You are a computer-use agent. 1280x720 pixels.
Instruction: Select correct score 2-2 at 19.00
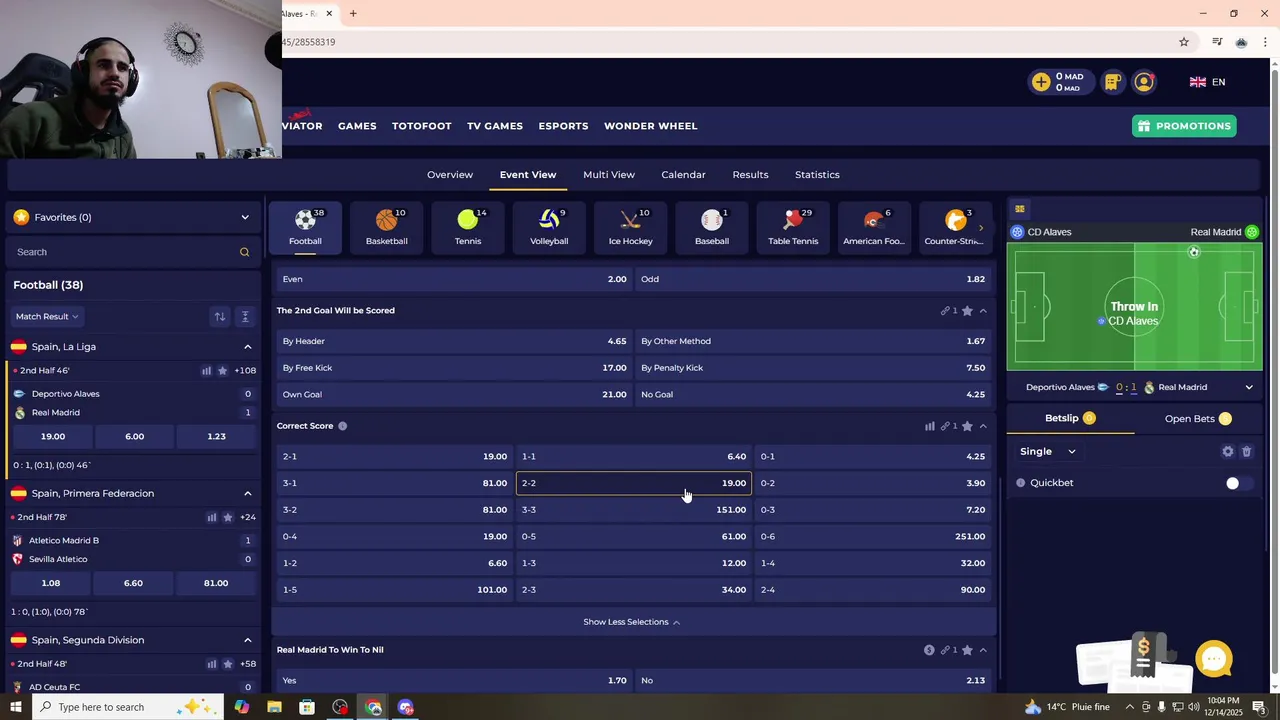[x=634, y=483]
